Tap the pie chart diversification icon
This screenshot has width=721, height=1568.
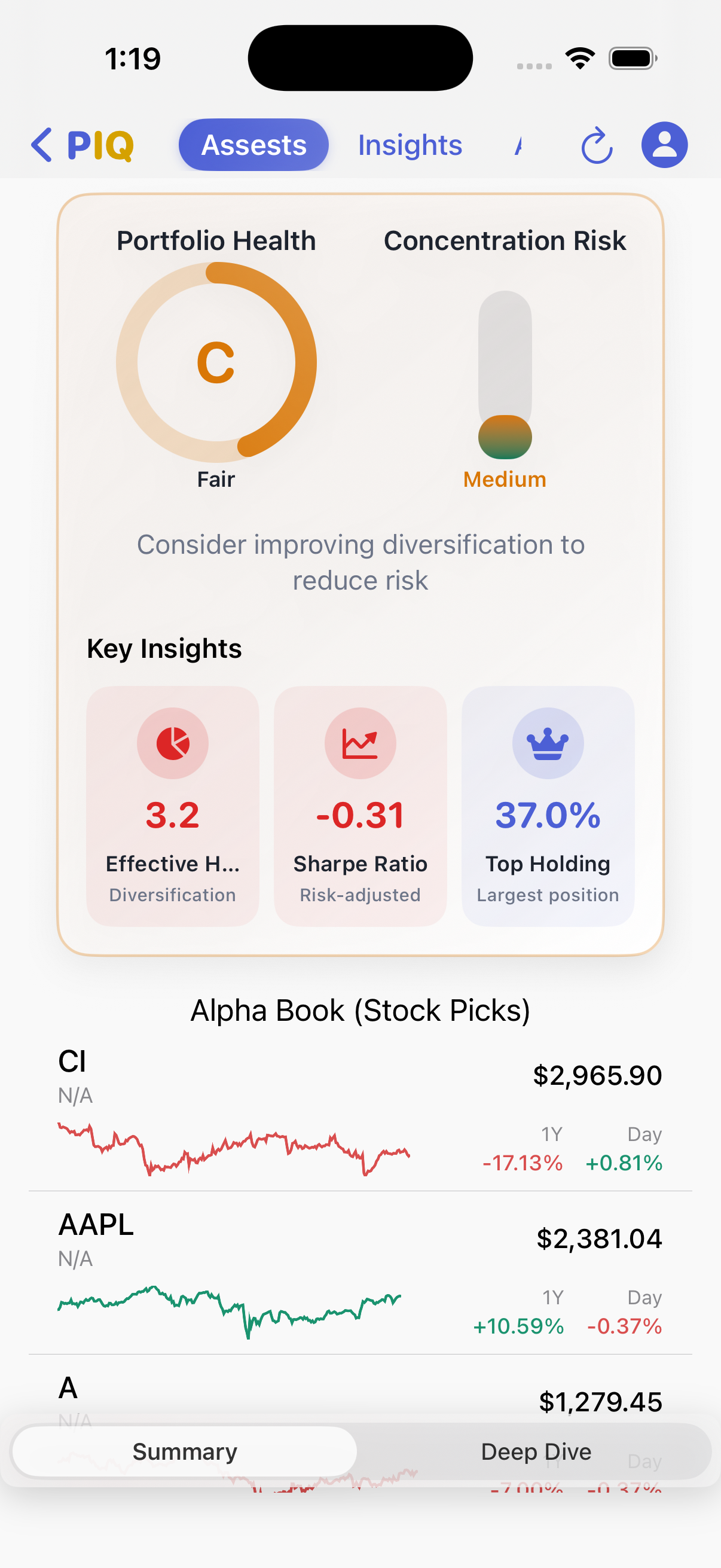coord(173,743)
